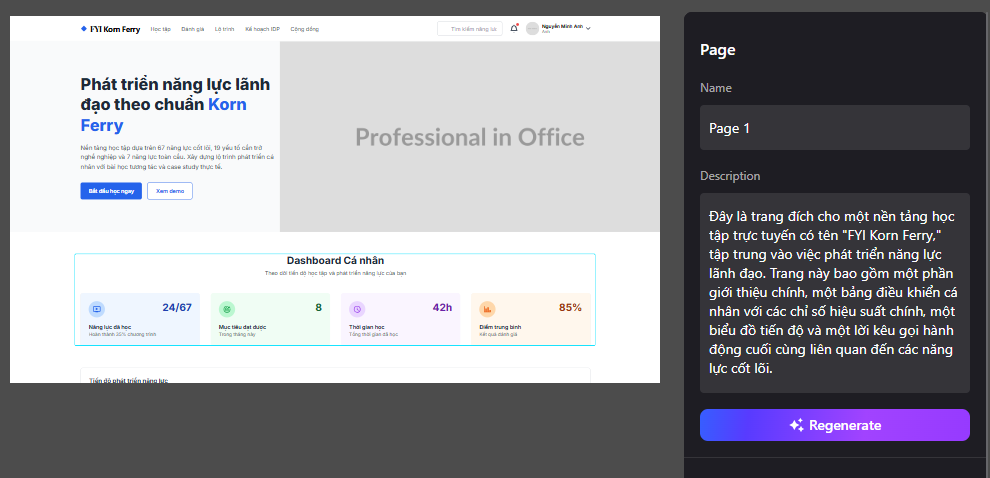
Task: Focus the Tìm kiếm năng lực search field
Action: [x=470, y=28]
